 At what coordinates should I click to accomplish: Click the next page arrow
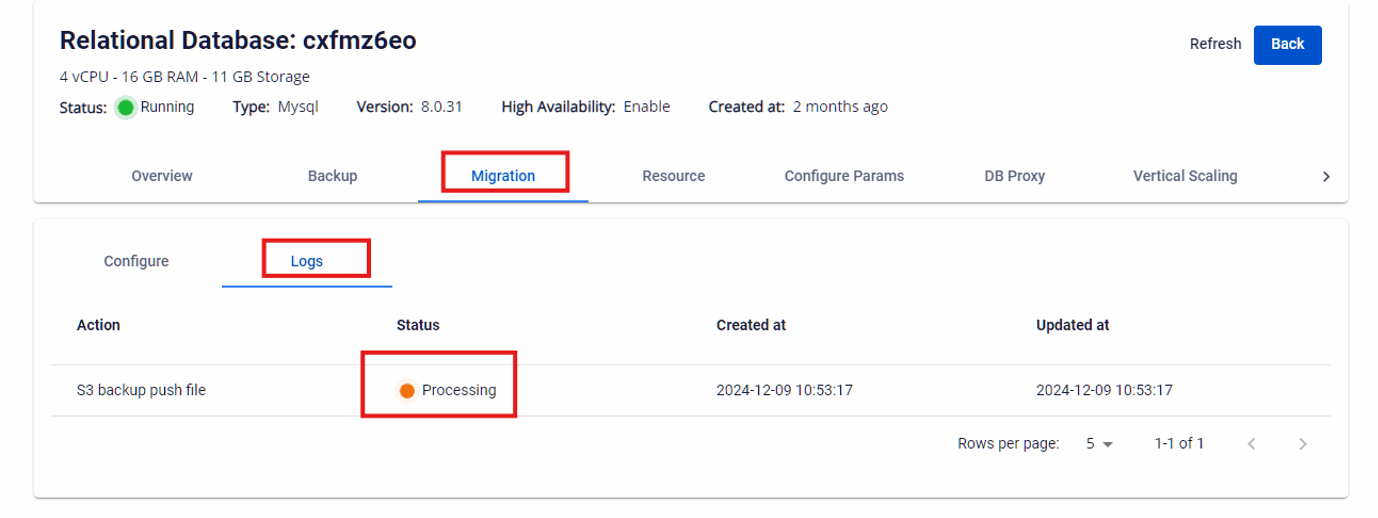[x=1302, y=444]
